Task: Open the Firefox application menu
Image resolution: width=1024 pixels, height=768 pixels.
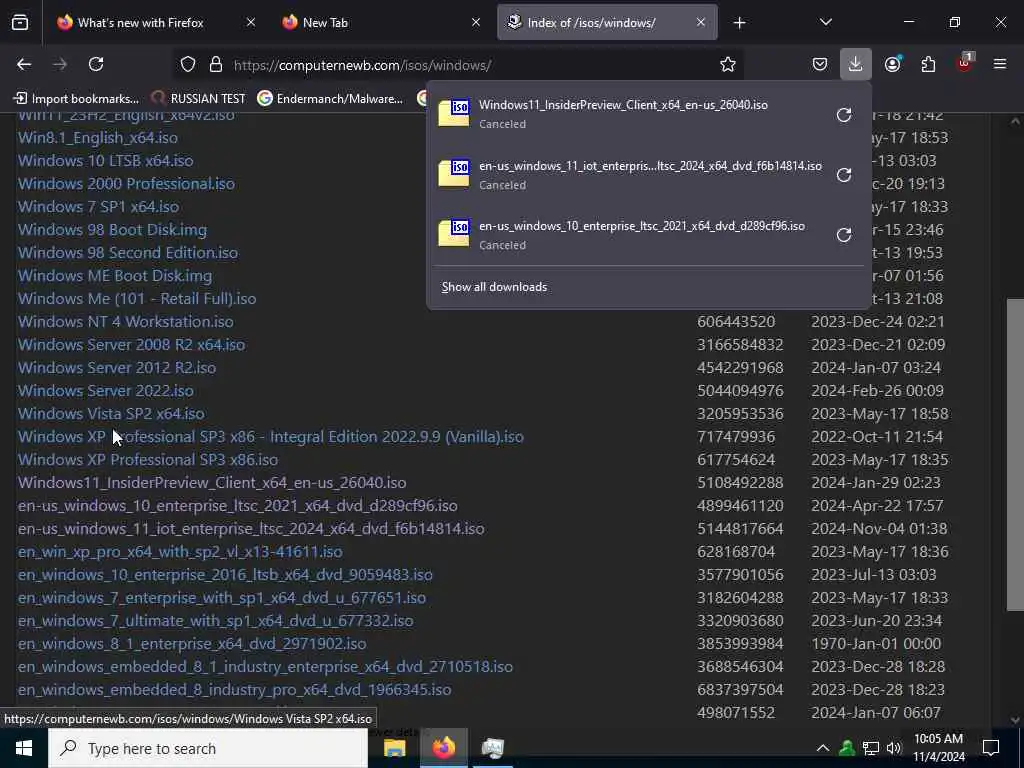Action: [999, 64]
